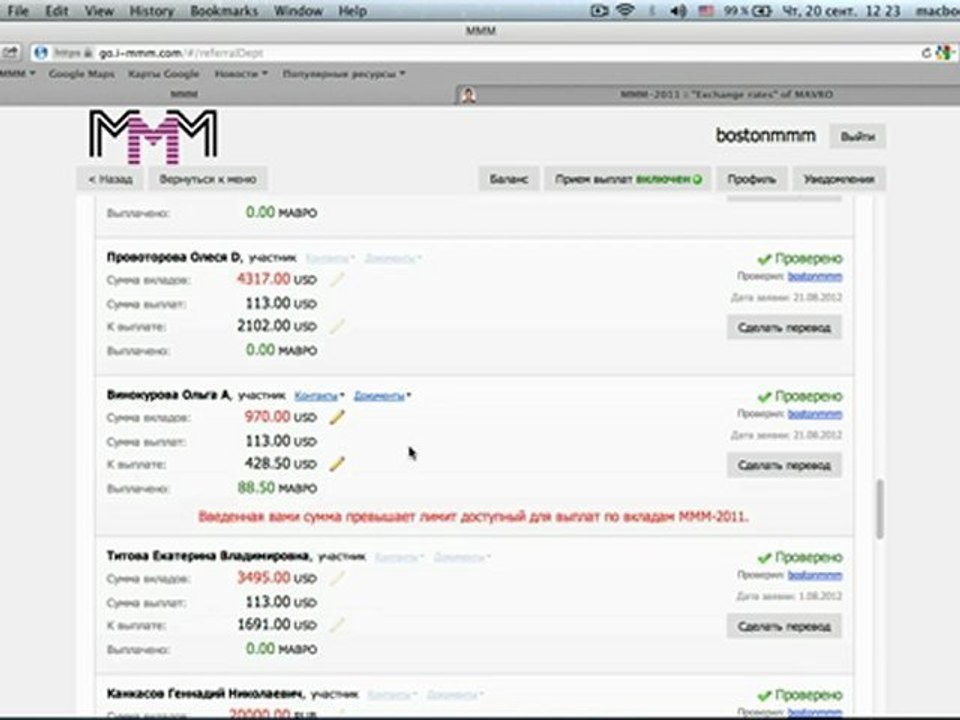The height and width of the screenshot is (720, 960).
Task: Edit 4317.00 USD deposit pencil for Провоторова
Action: pos(337,280)
